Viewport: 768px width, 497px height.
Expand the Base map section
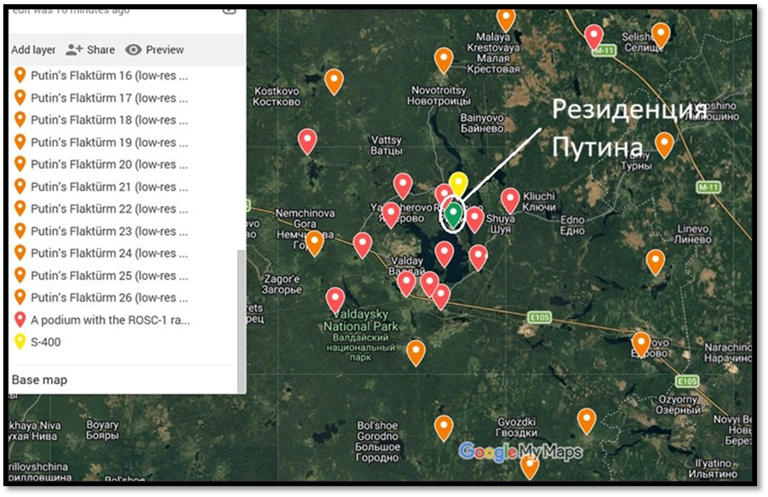tap(39, 380)
